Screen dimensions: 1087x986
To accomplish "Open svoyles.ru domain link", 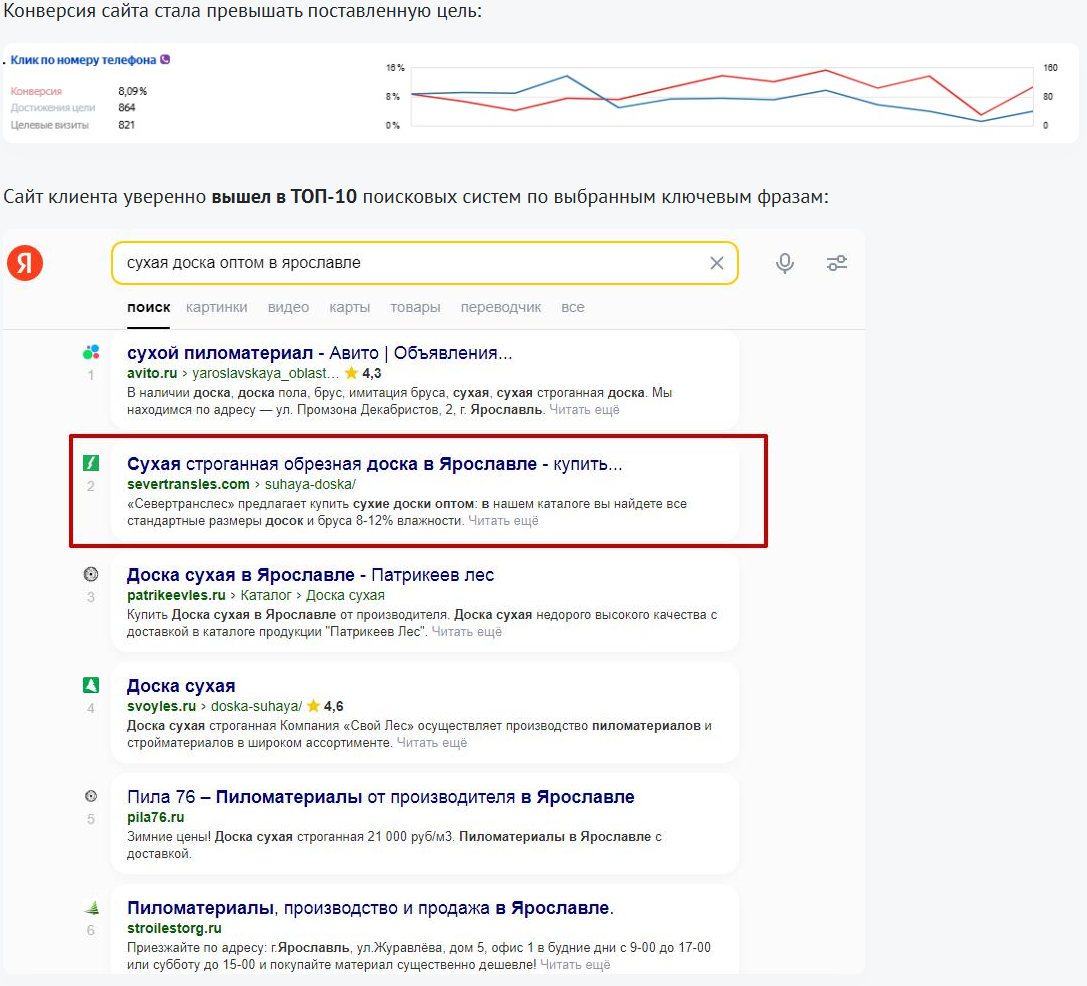I will tap(162, 706).
